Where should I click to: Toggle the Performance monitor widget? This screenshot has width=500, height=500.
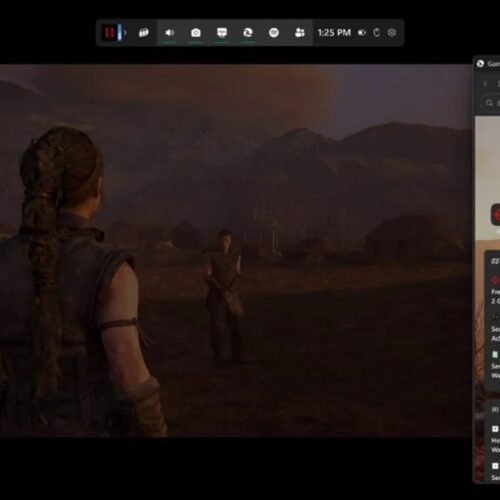pyautogui.click(x=222, y=33)
